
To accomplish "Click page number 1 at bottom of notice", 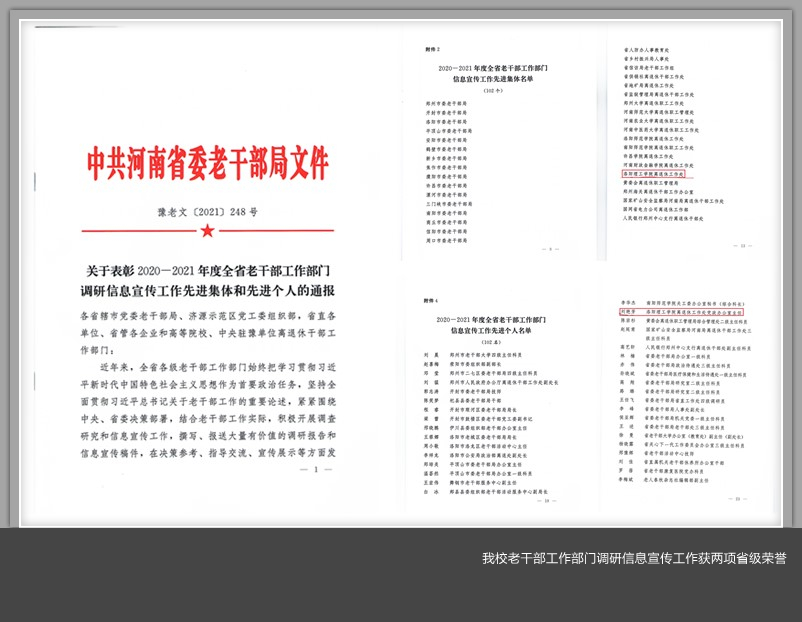I will [x=316, y=469].
